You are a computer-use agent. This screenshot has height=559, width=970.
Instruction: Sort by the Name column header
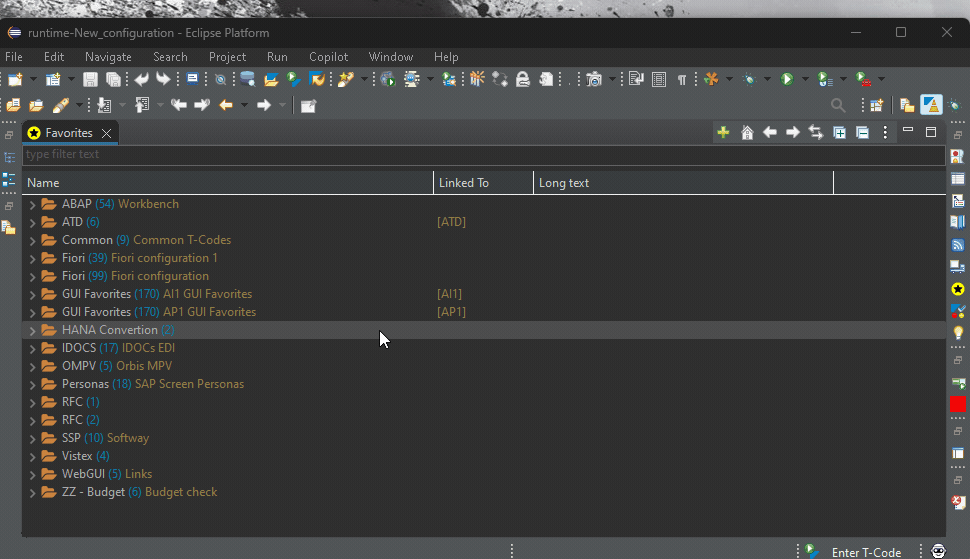click(x=228, y=183)
